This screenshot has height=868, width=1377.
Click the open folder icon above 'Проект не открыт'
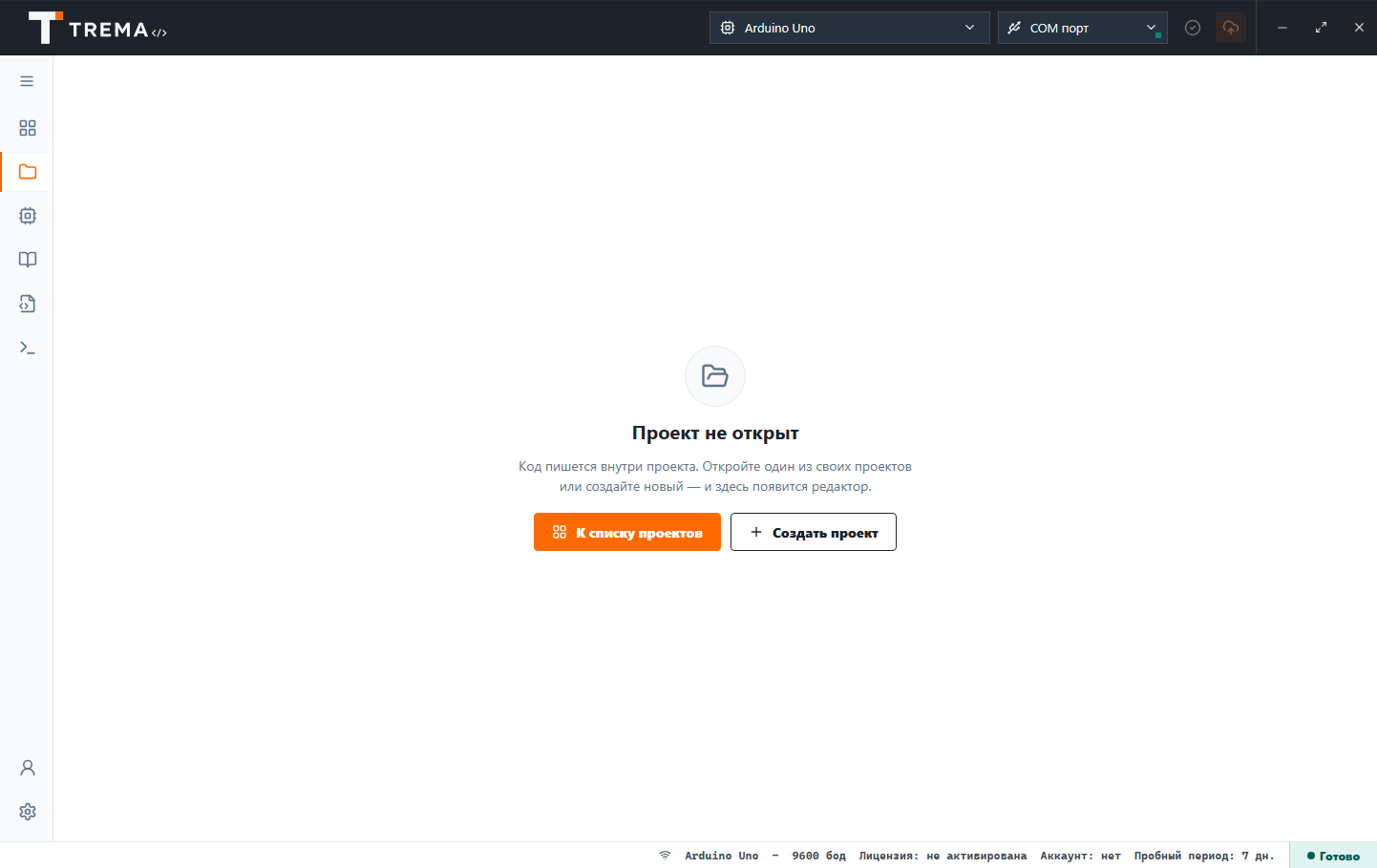715,376
